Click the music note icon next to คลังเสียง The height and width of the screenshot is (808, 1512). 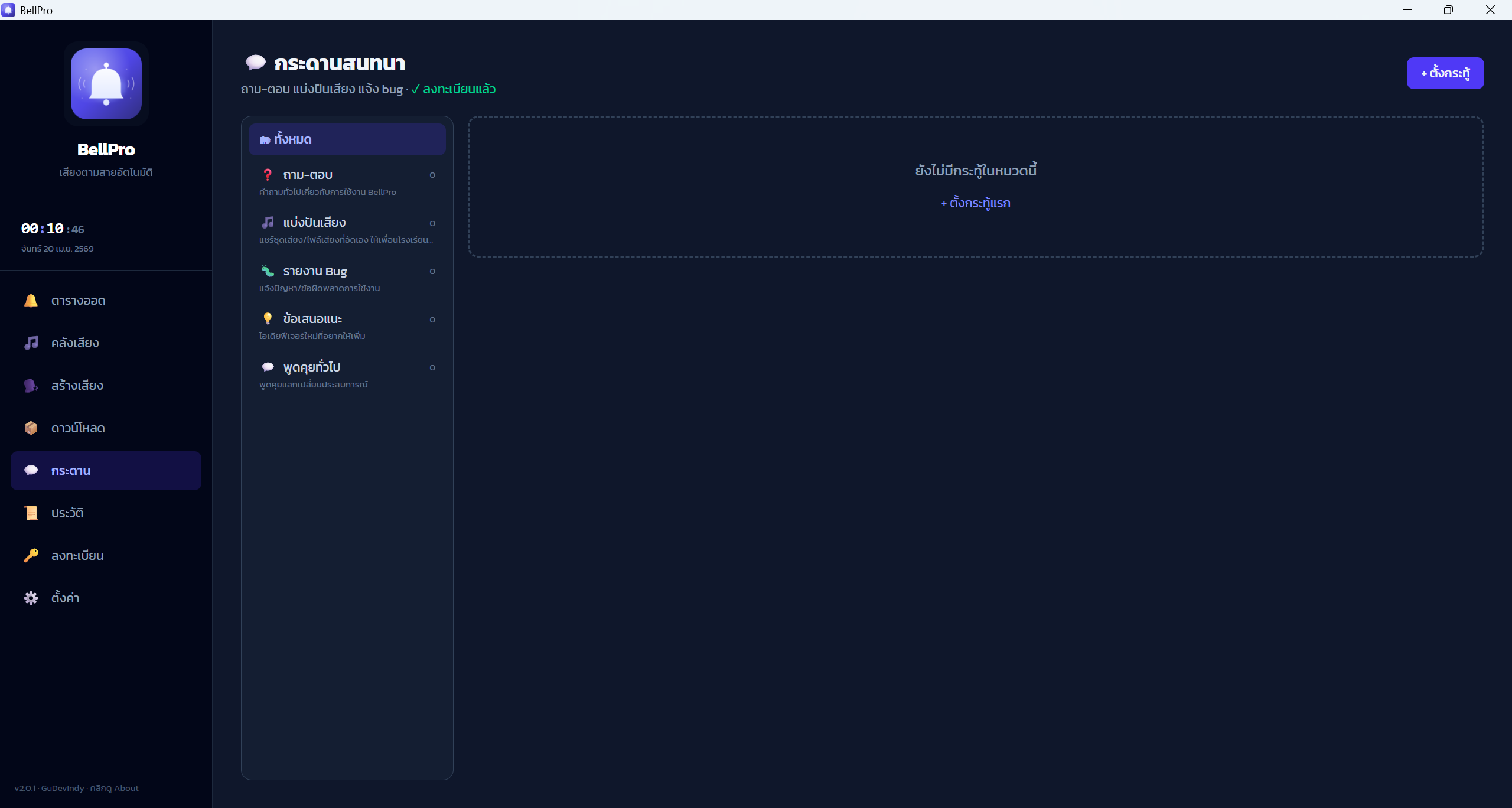coord(31,343)
